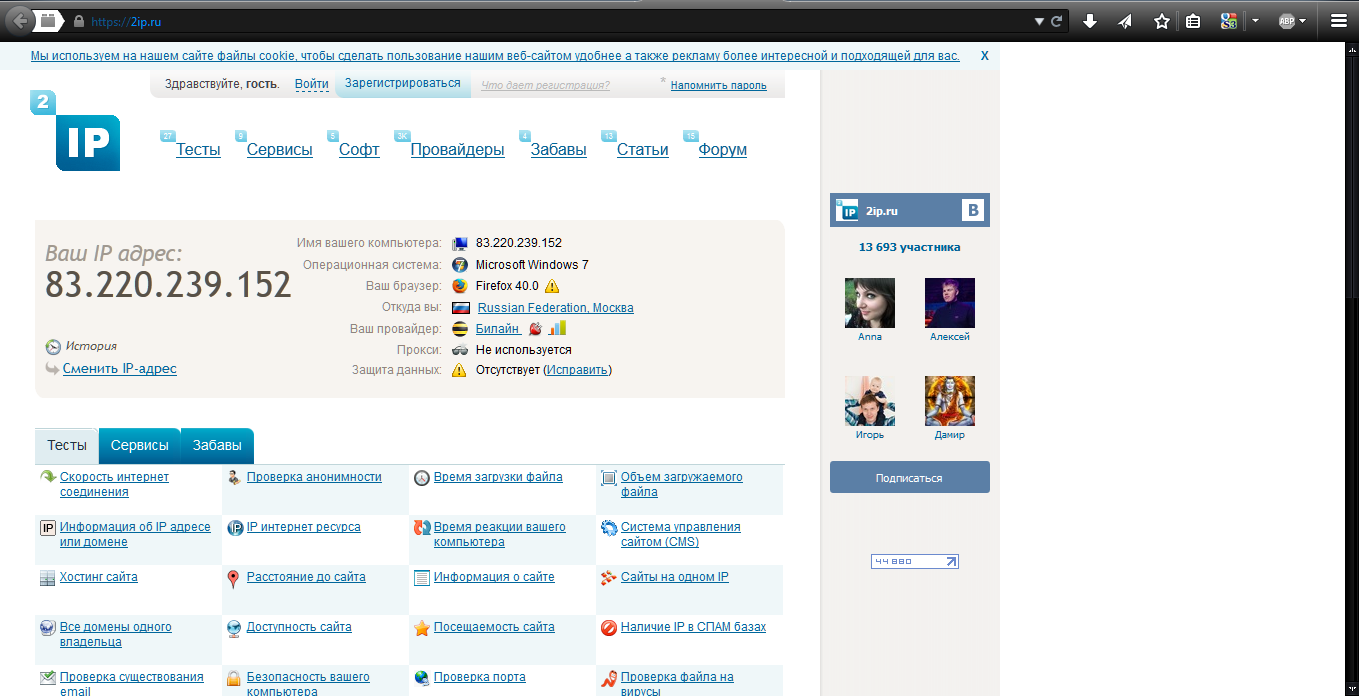Click the padlock site security icon
The width and height of the screenshot is (1359, 696).
(x=78, y=21)
